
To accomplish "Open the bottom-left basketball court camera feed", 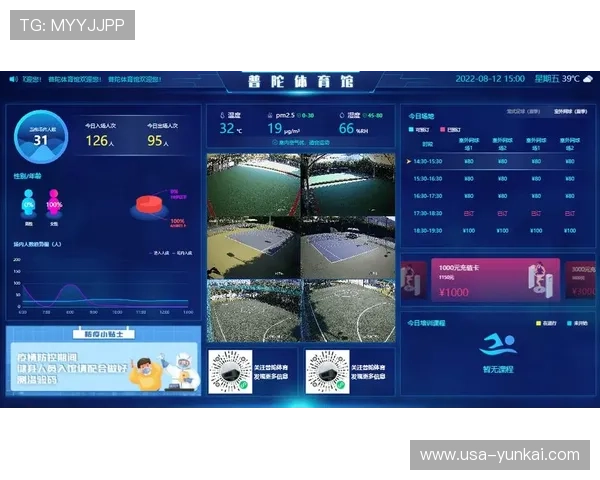I will click(x=254, y=310).
